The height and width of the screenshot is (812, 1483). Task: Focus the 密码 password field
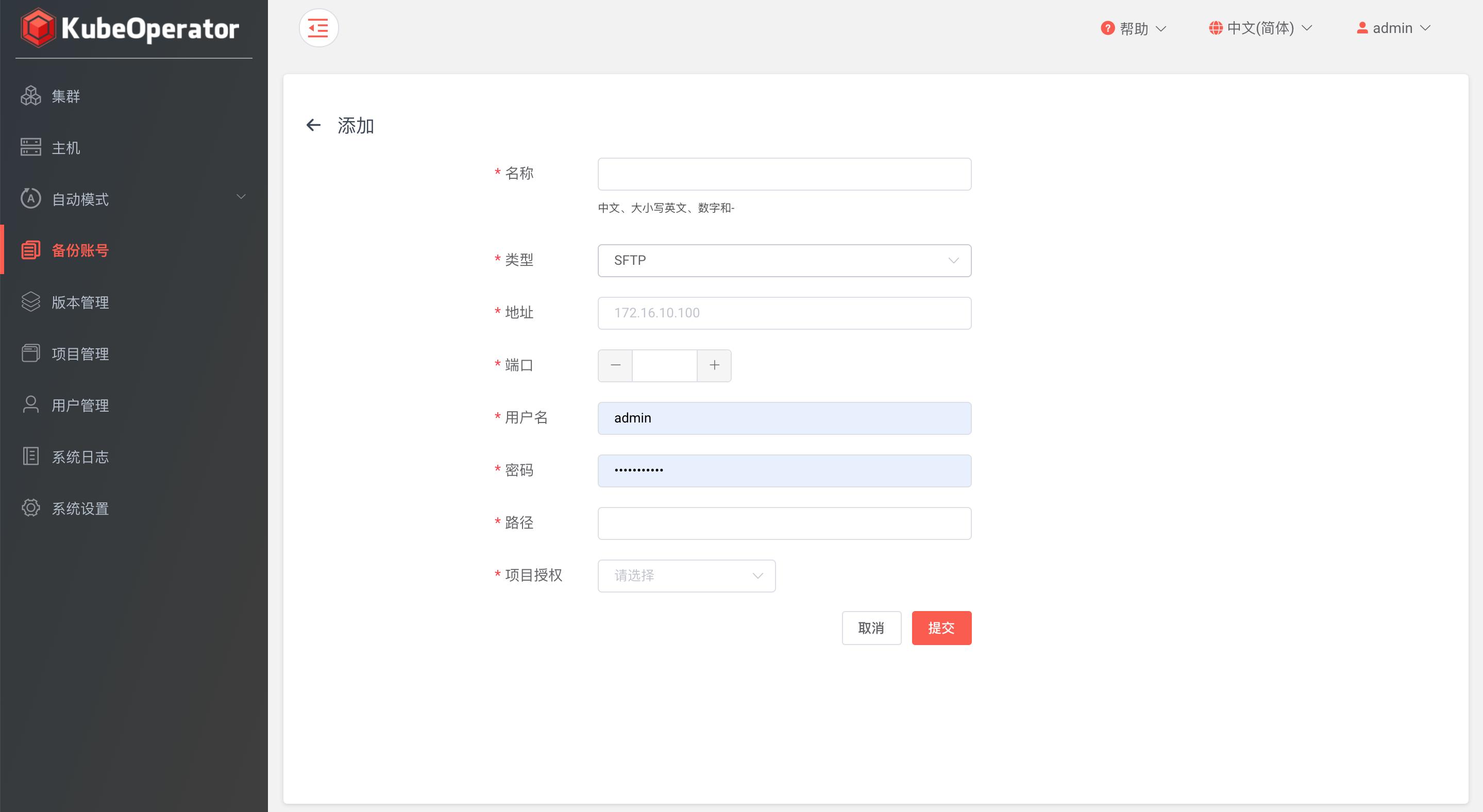tap(784, 471)
